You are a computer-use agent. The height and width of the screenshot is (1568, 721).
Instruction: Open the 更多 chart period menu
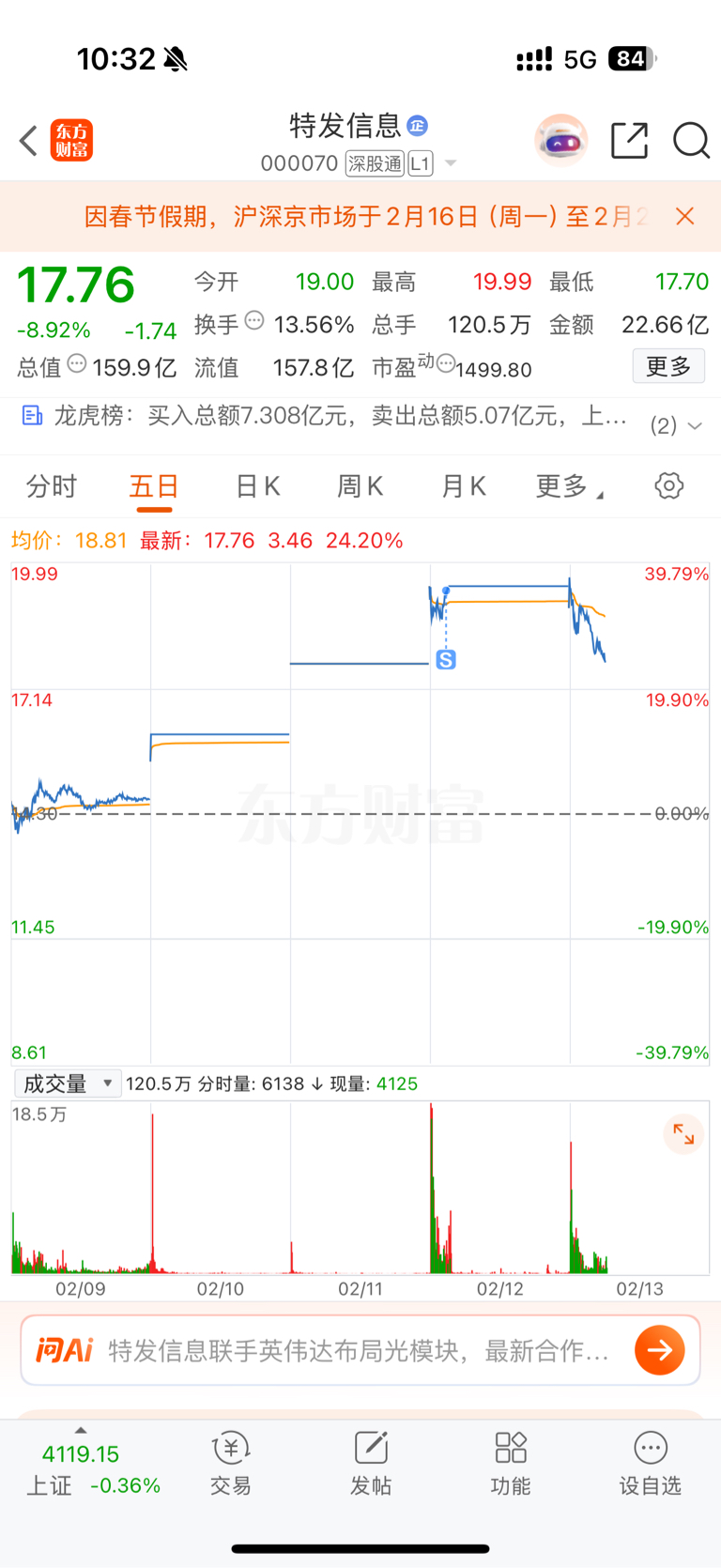coord(569,486)
